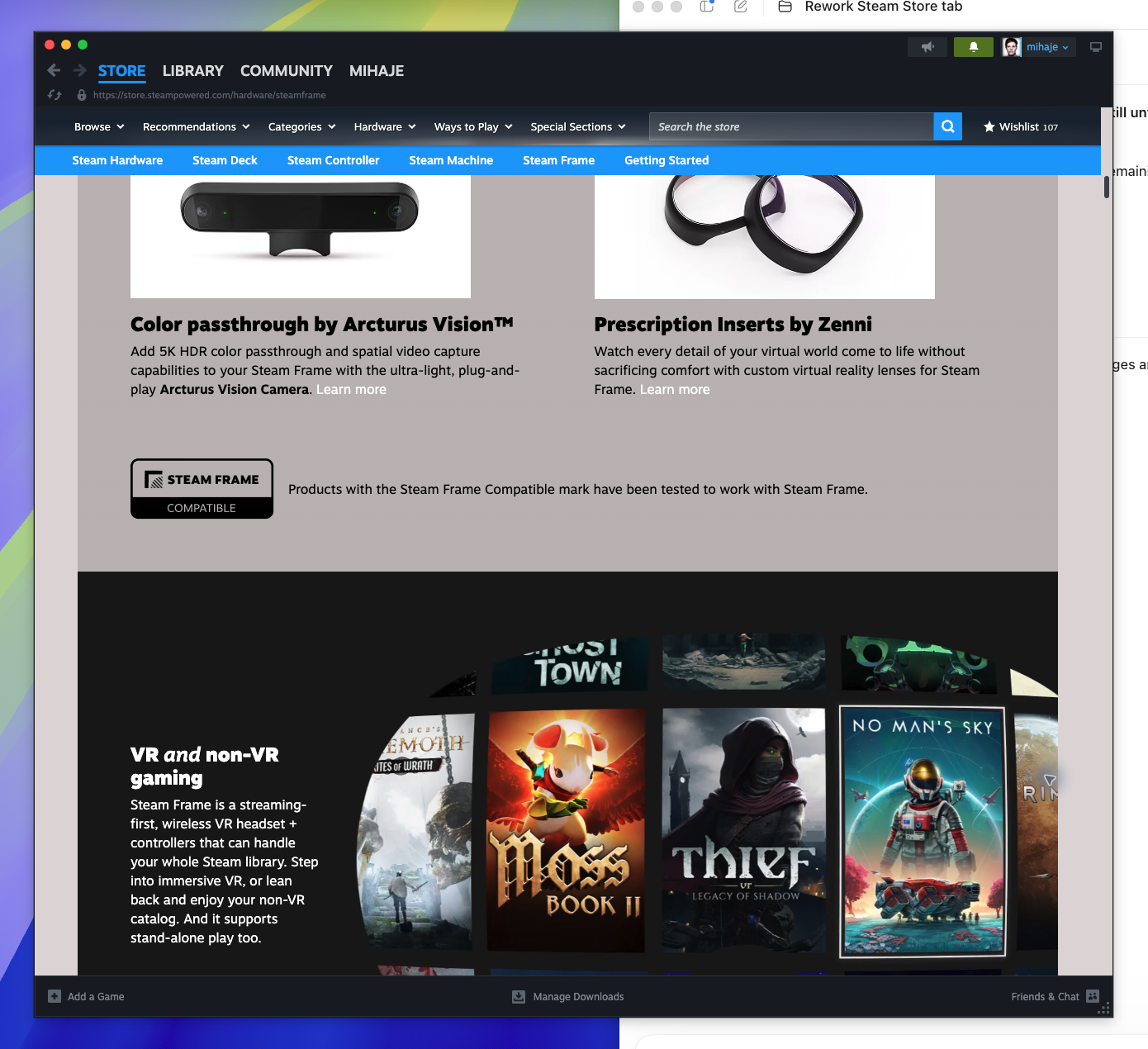Click Add a Game label

[x=96, y=996]
